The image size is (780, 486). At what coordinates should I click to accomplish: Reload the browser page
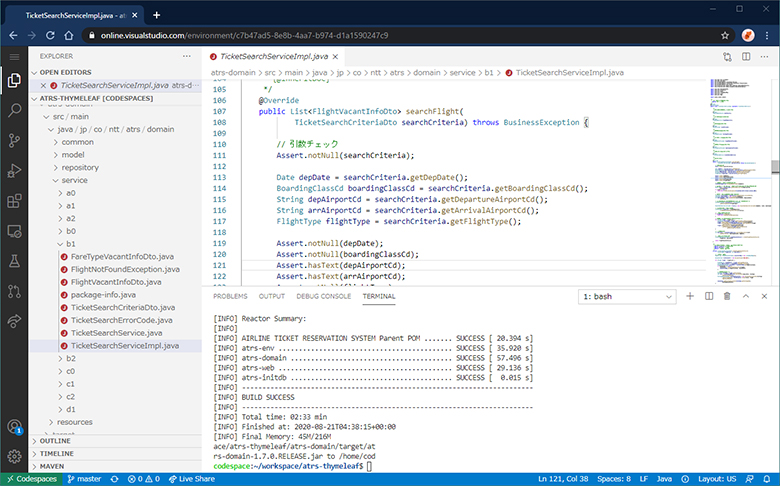point(50,35)
